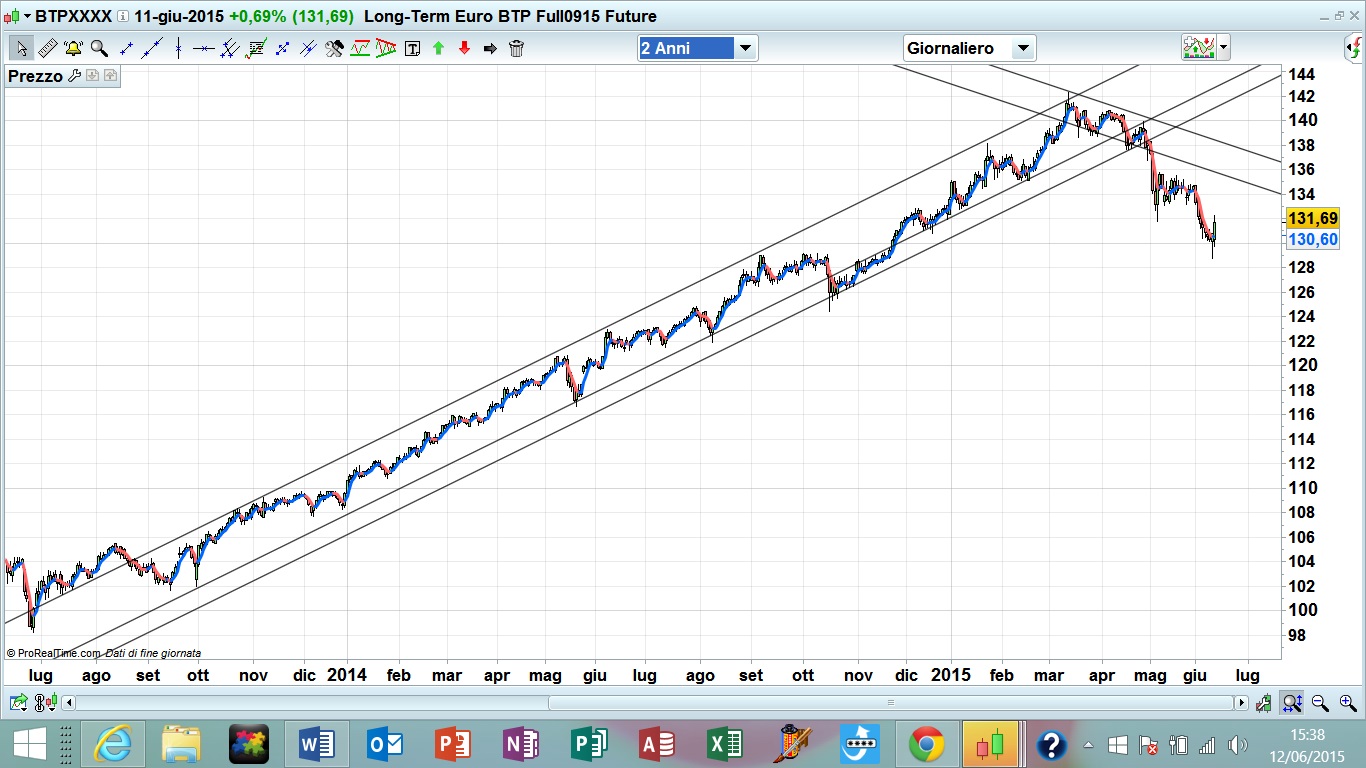This screenshot has height=768, width=1366.
Task: Open the alert bell tool
Action: [x=73, y=48]
